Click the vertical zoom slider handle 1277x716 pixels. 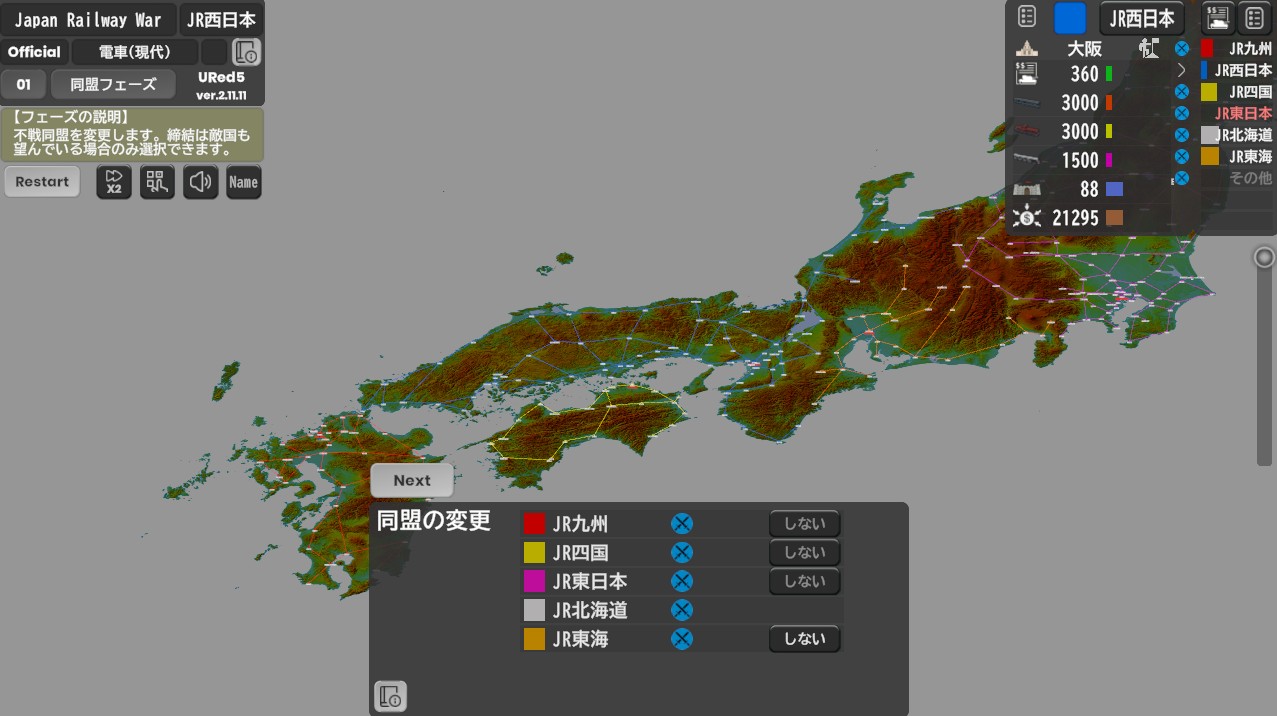pyautogui.click(x=1264, y=258)
